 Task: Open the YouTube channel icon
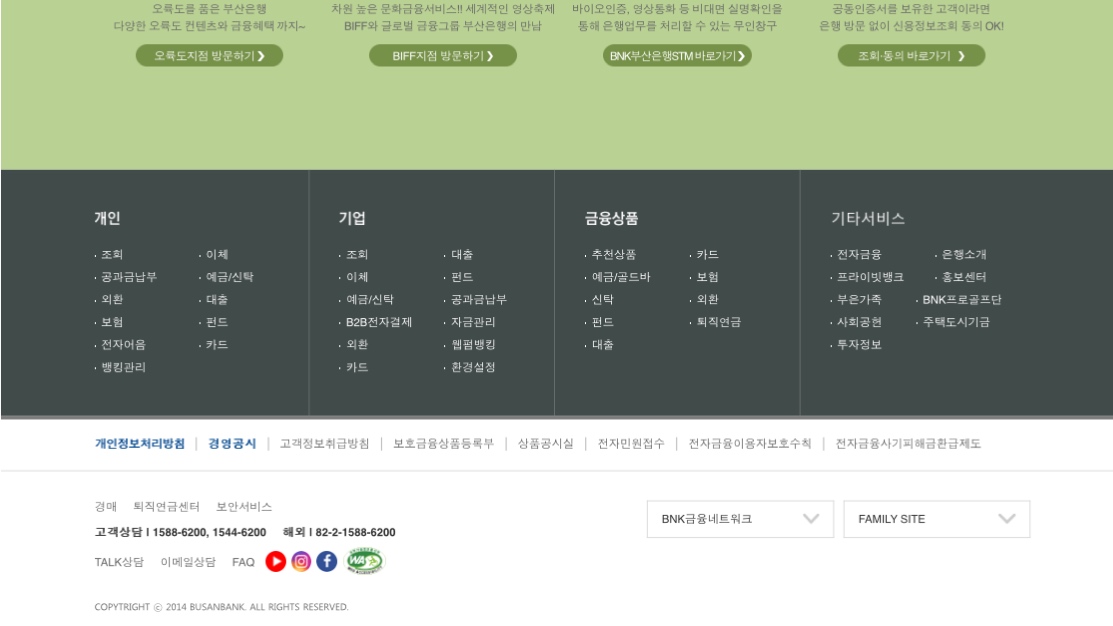(x=275, y=561)
